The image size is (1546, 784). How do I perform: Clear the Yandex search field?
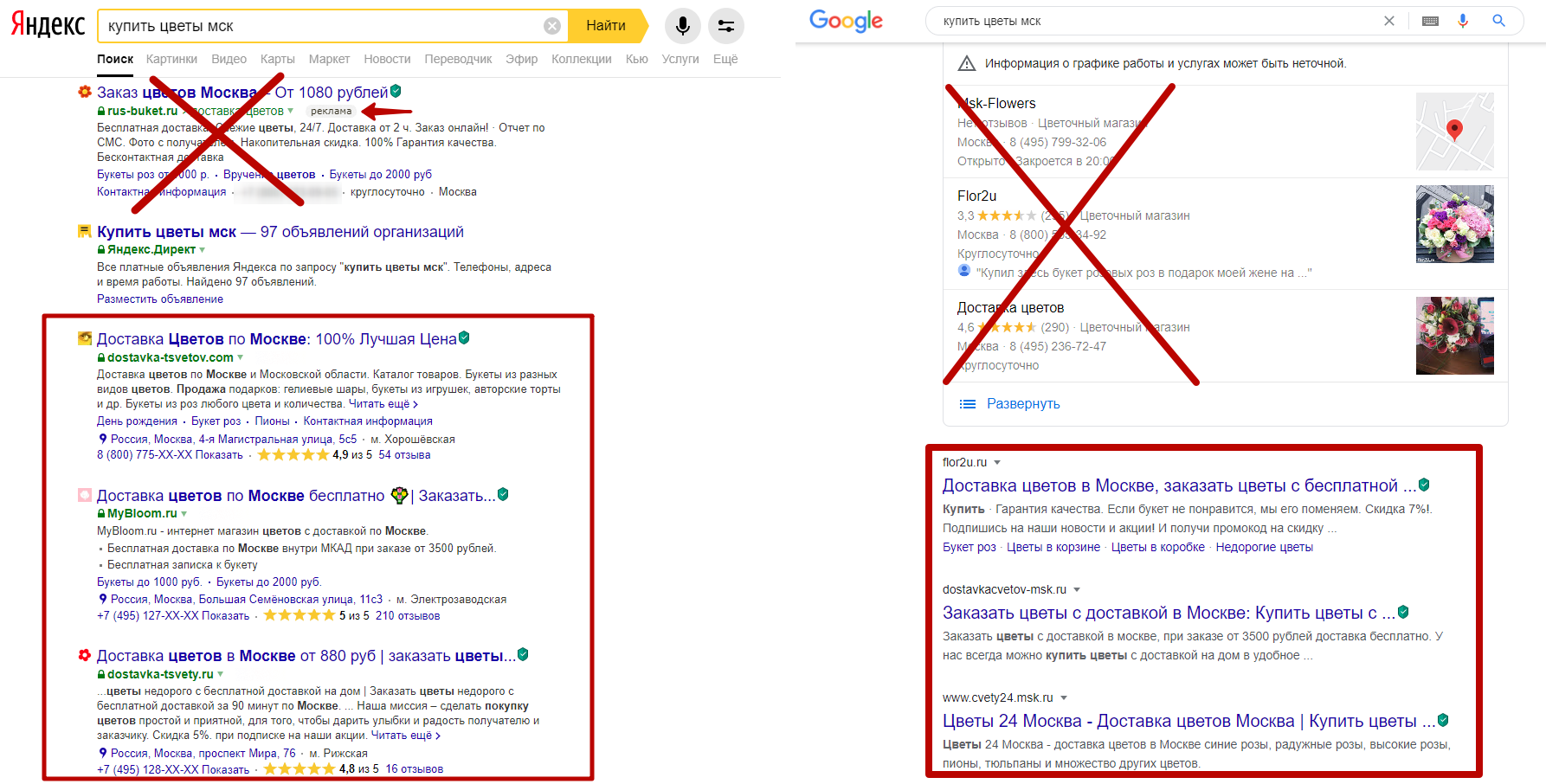tap(552, 26)
